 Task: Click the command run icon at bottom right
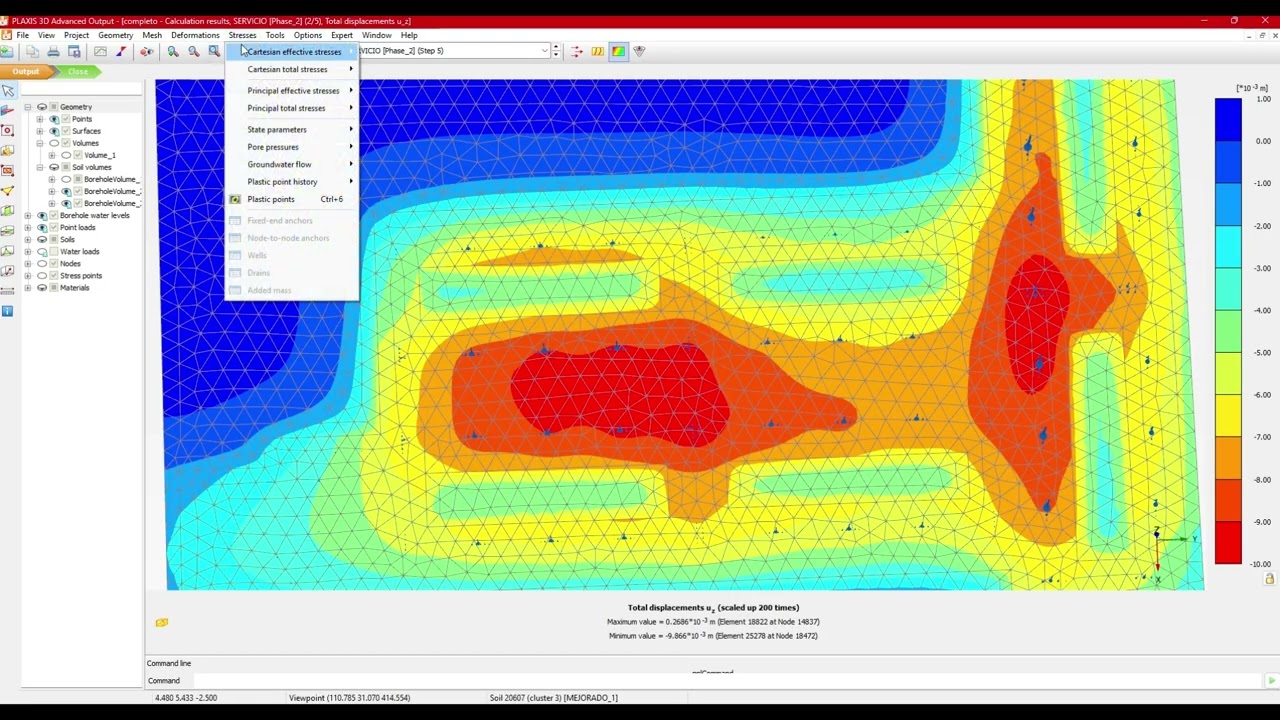[1271, 681]
